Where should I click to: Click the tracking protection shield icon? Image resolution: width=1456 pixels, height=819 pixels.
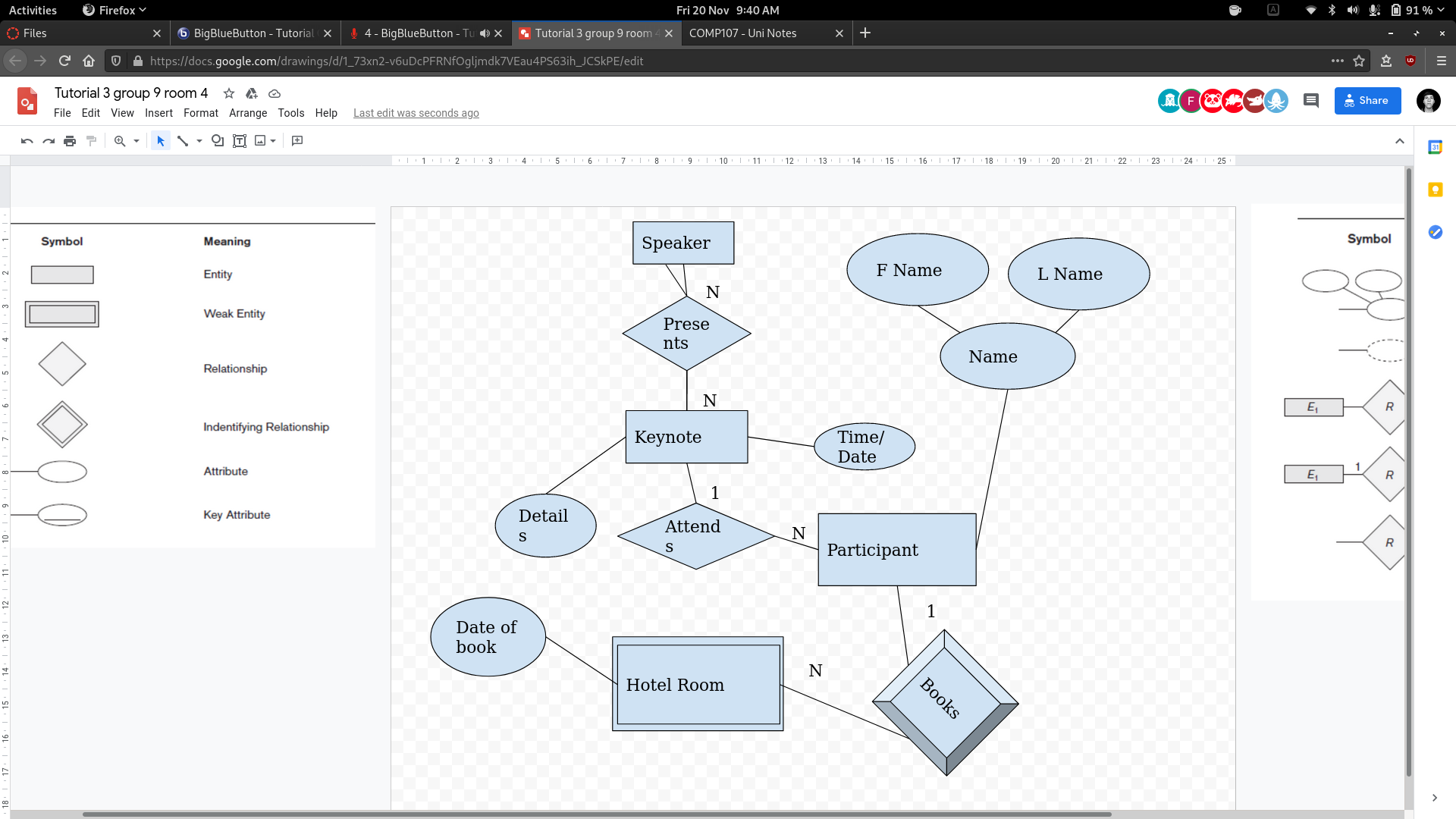(116, 61)
